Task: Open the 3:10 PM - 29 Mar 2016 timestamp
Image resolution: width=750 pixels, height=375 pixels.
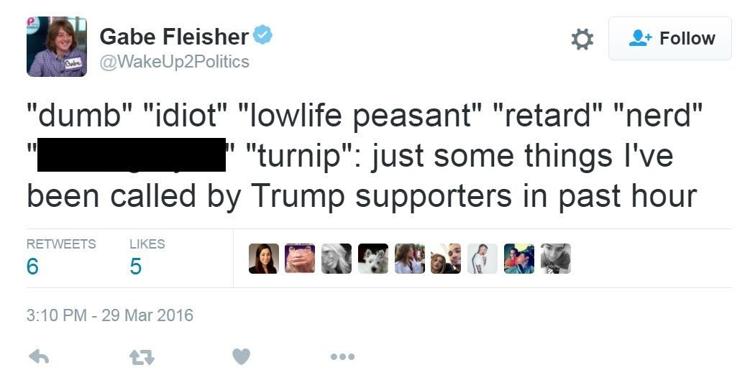Action: click(110, 315)
